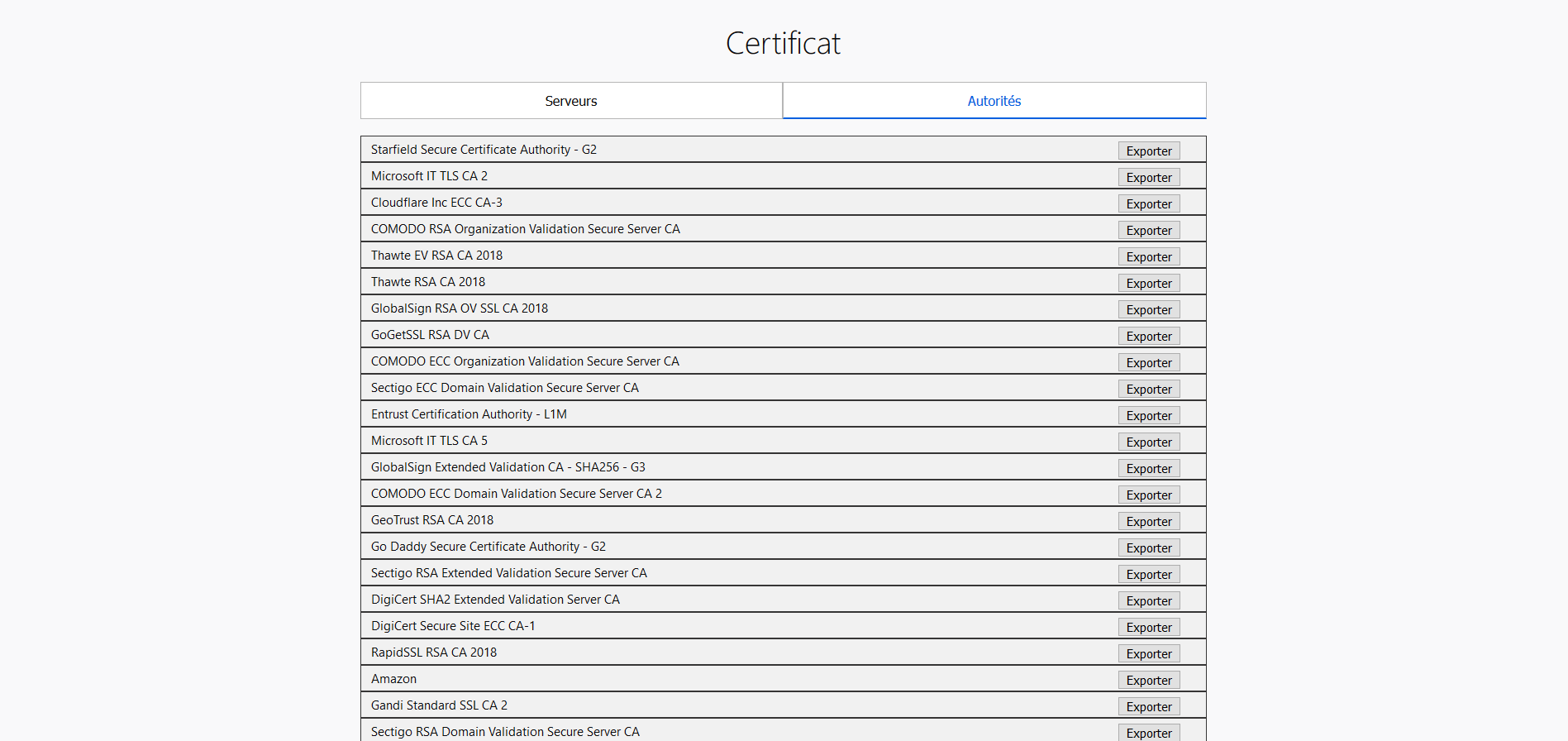Select the GeoTrust RSA CA 2018 label

(x=432, y=520)
